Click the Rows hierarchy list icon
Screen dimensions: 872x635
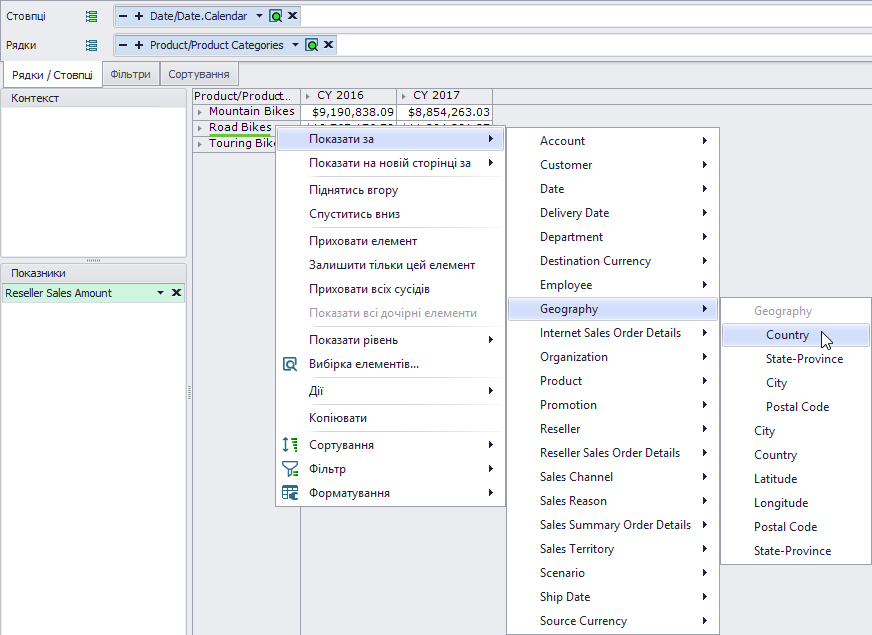[x=91, y=45]
